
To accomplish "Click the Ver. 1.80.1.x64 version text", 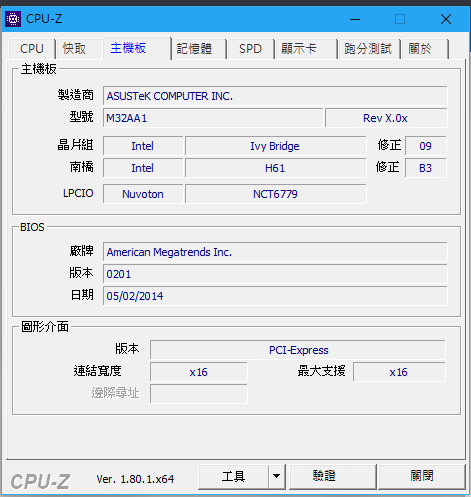I will (135, 479).
